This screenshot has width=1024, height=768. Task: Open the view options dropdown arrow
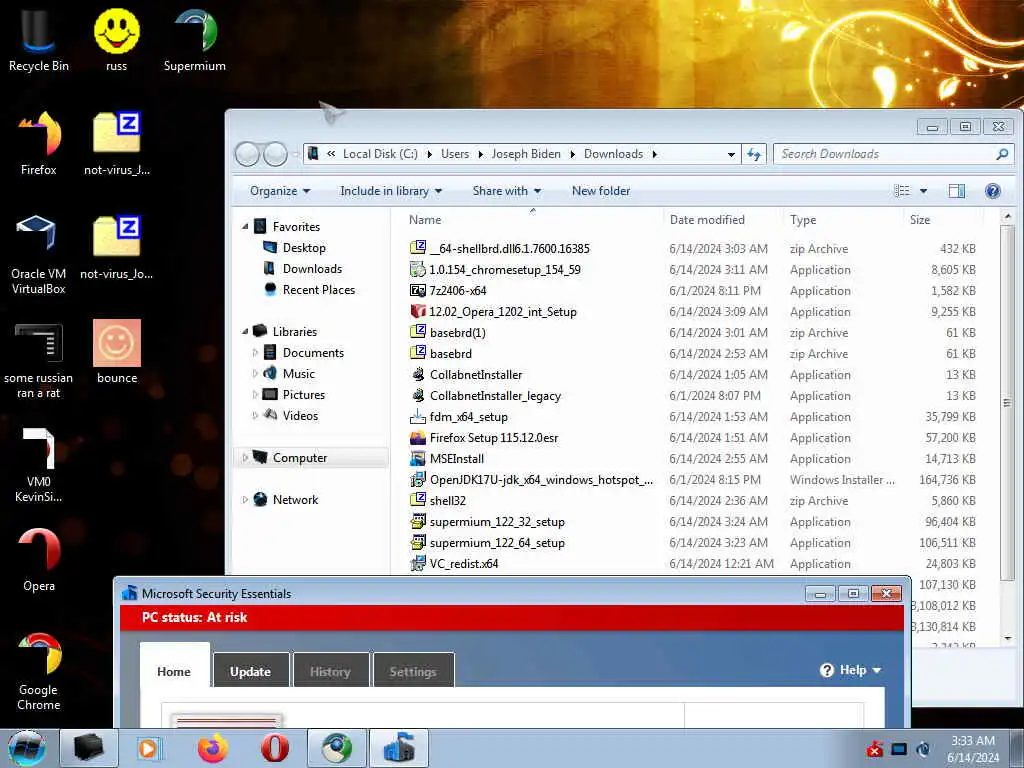point(923,191)
